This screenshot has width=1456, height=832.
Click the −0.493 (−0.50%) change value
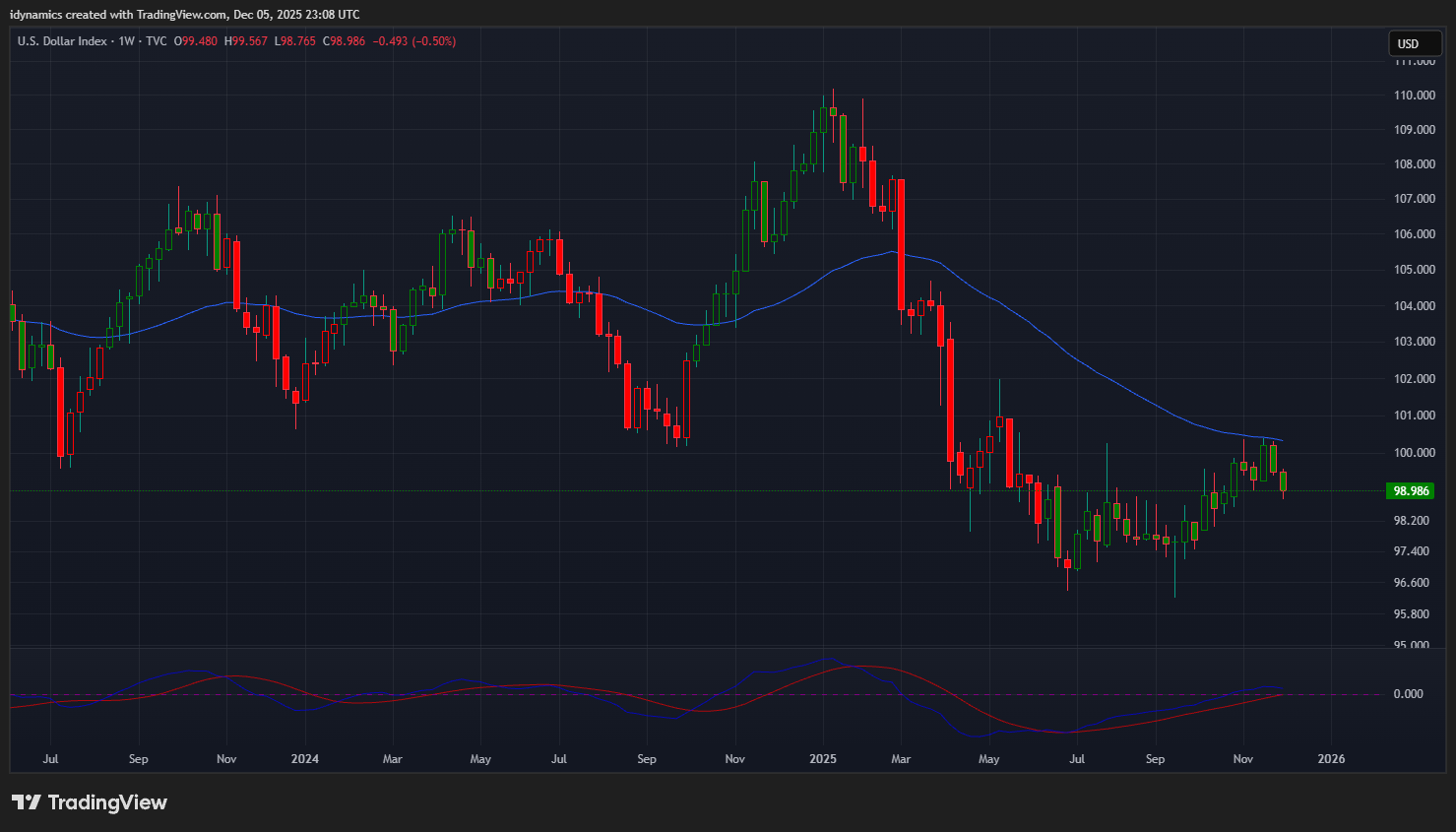tap(413, 41)
